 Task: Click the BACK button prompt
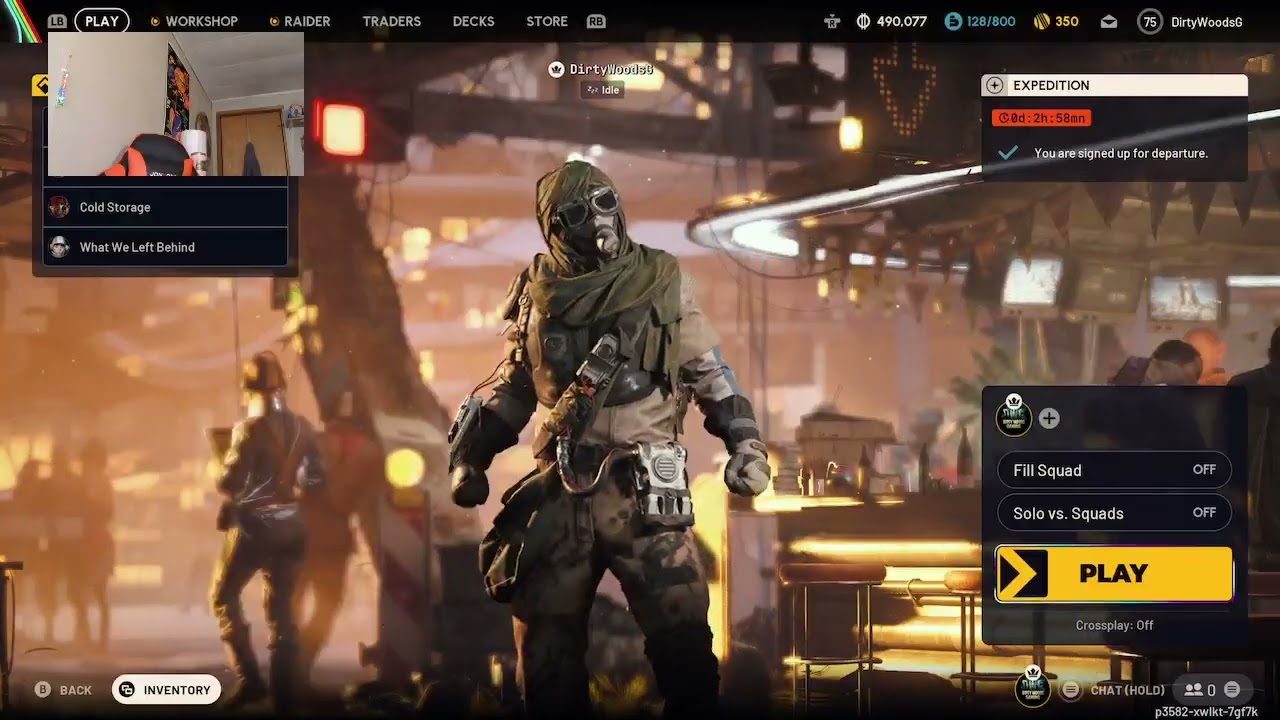click(x=63, y=690)
